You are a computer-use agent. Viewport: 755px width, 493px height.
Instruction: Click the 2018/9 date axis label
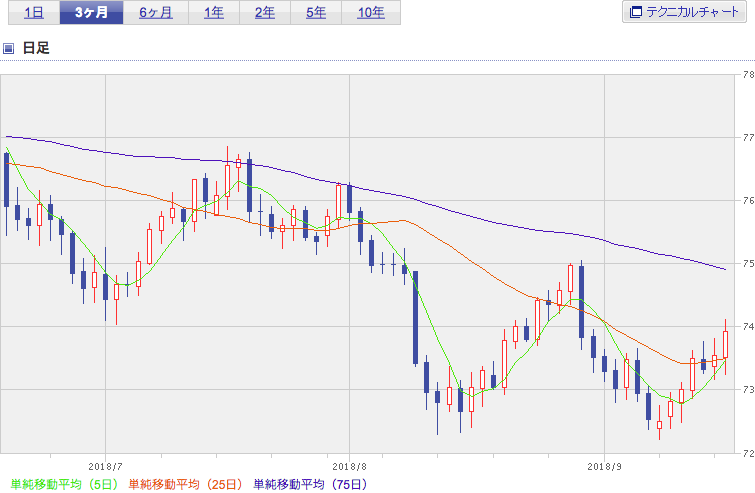604,467
